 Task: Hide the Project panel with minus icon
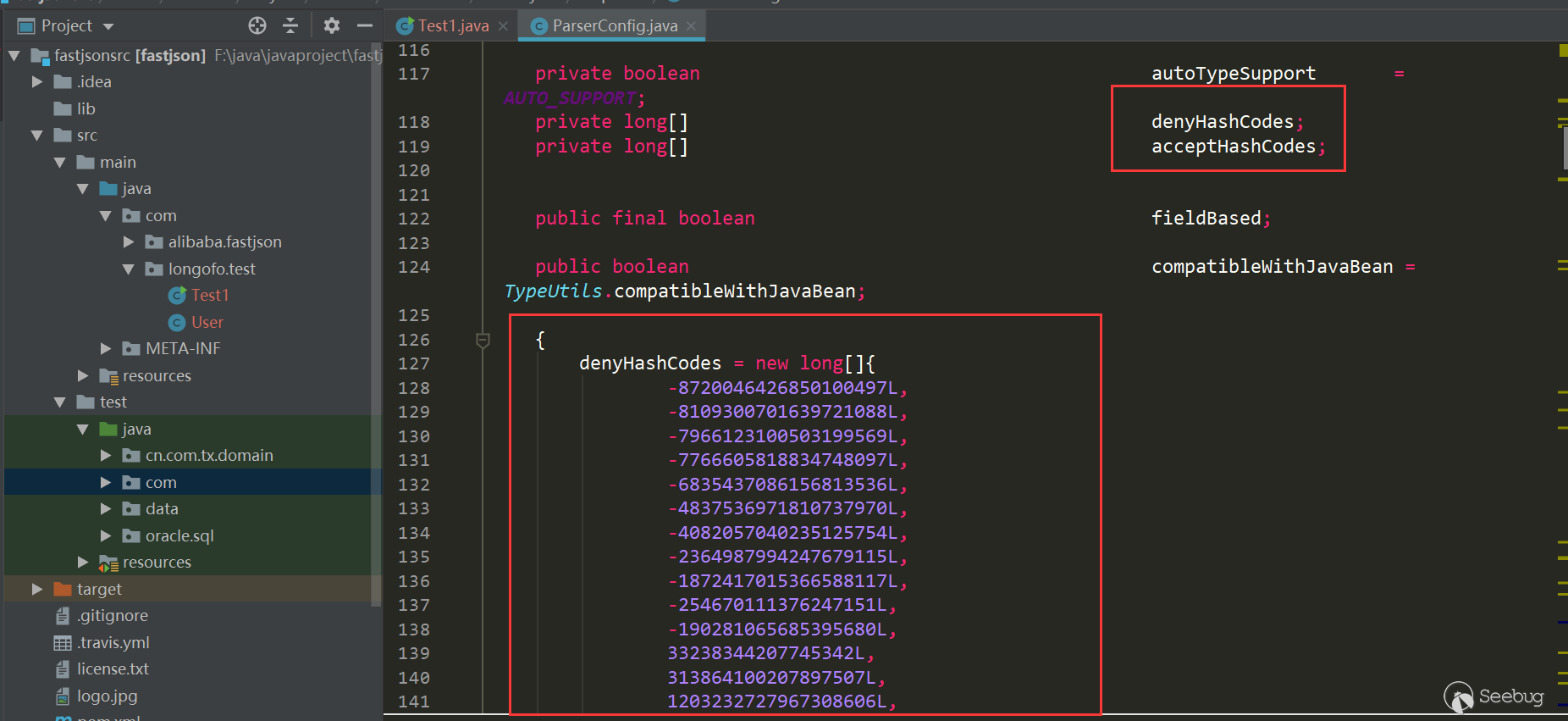[365, 25]
